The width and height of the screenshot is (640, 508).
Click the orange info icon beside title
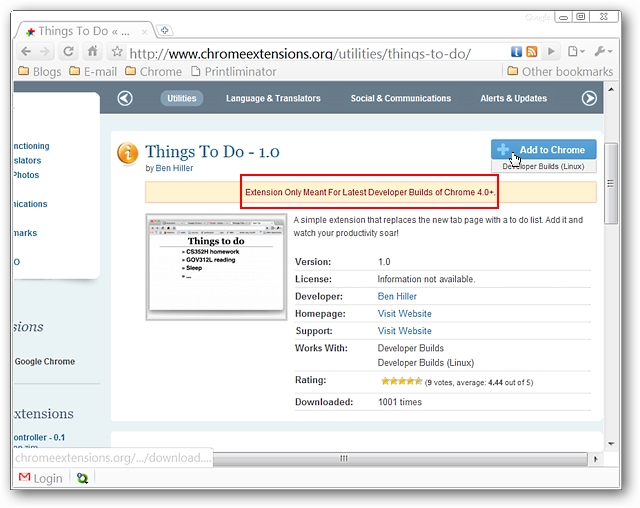(x=127, y=153)
